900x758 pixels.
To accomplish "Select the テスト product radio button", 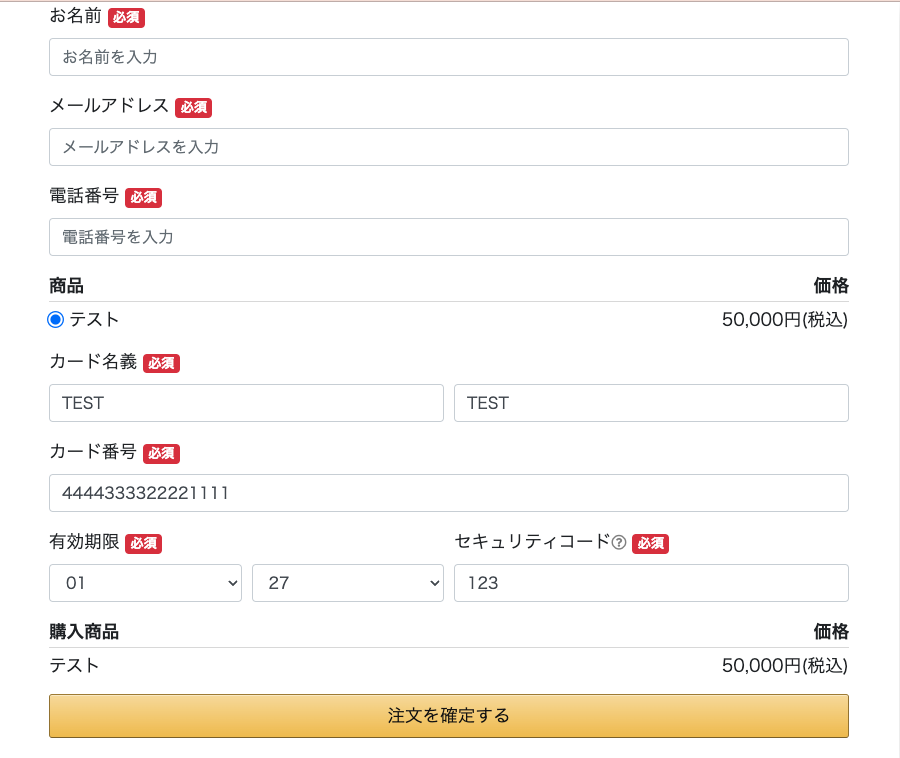I will [56, 320].
